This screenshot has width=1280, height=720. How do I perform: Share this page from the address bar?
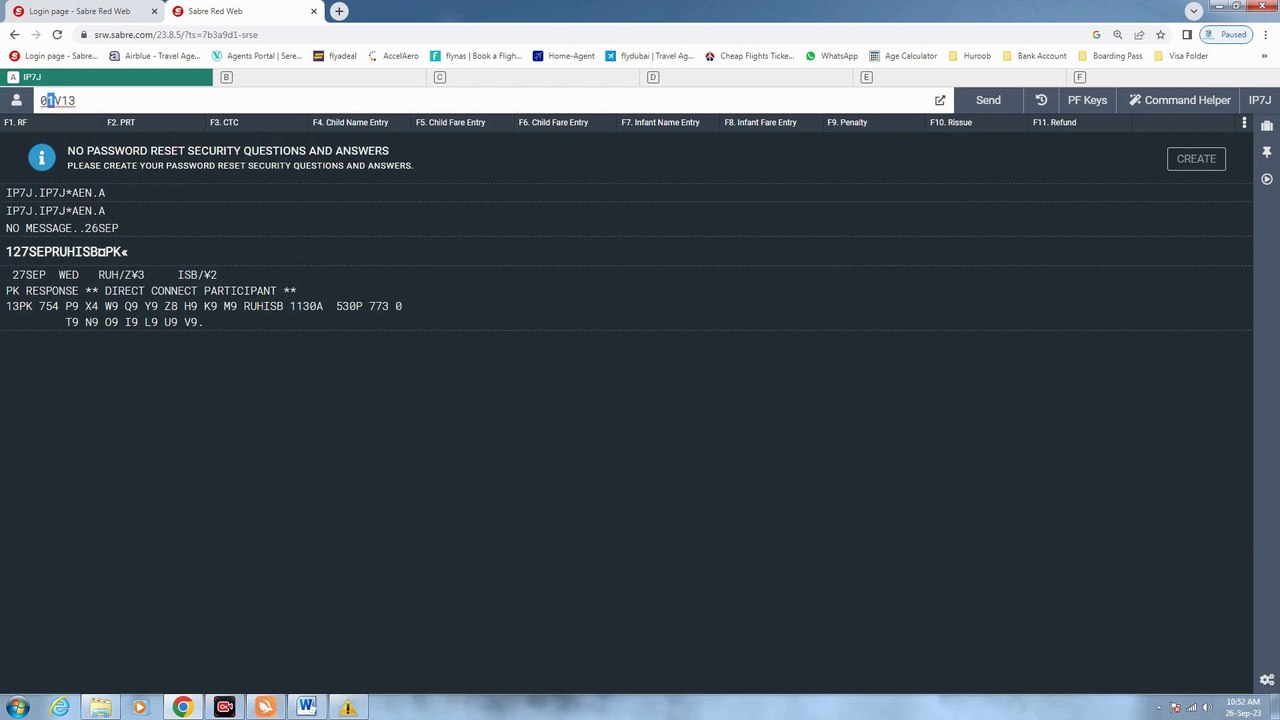tap(1139, 35)
